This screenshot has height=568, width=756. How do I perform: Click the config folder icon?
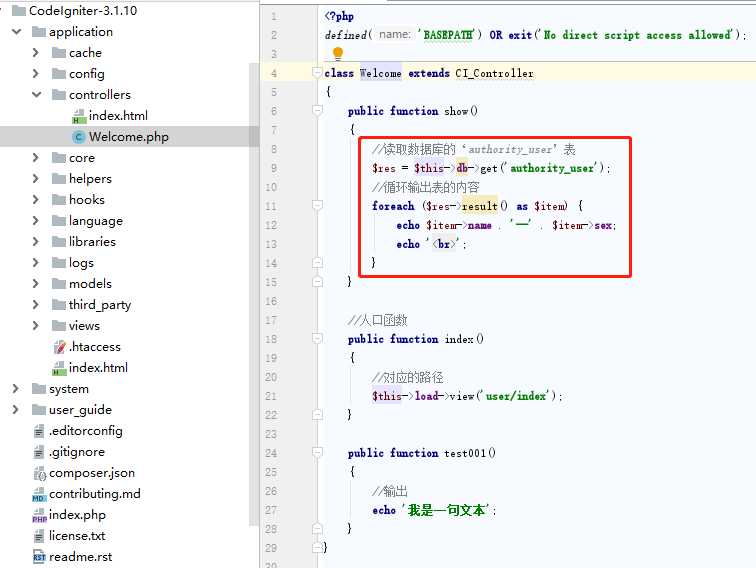(59, 74)
